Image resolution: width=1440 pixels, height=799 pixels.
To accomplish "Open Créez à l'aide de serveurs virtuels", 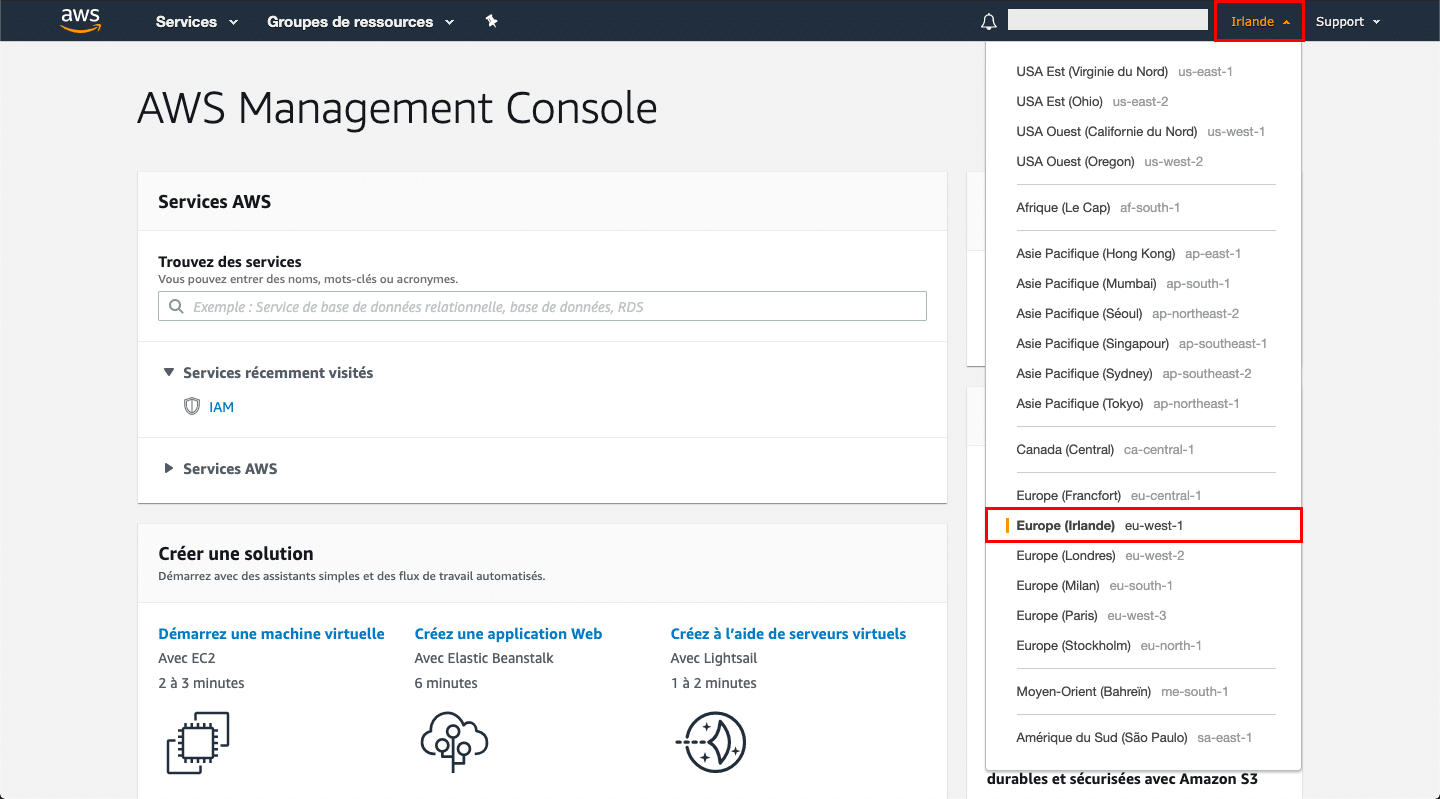I will [788, 634].
